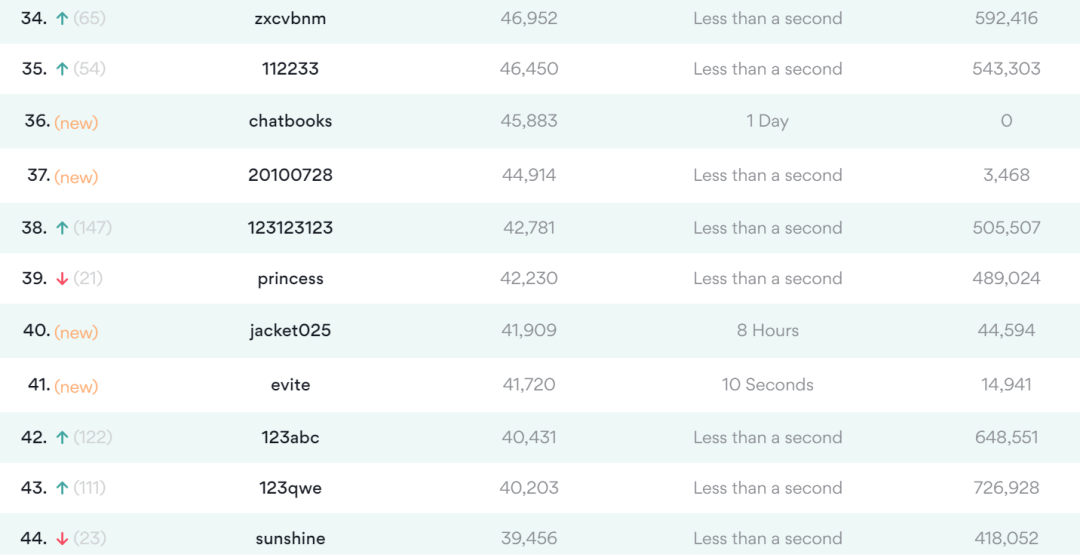
Task: Click the 1 Day crack time
Action: pyautogui.click(x=767, y=121)
